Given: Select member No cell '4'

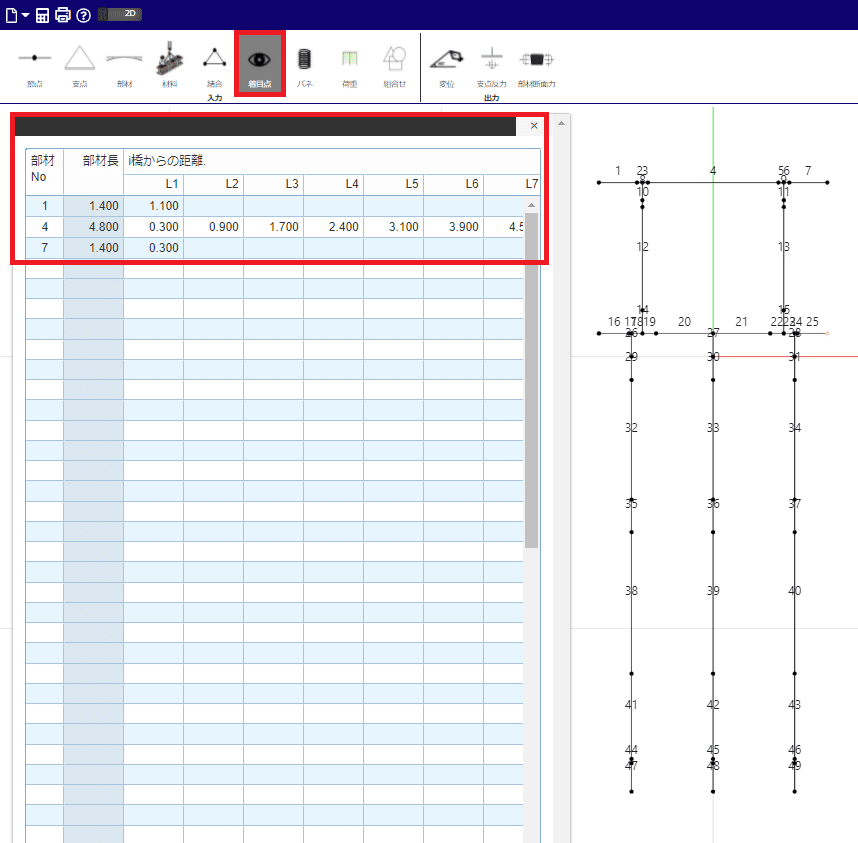Looking at the screenshot, I should click(44, 226).
